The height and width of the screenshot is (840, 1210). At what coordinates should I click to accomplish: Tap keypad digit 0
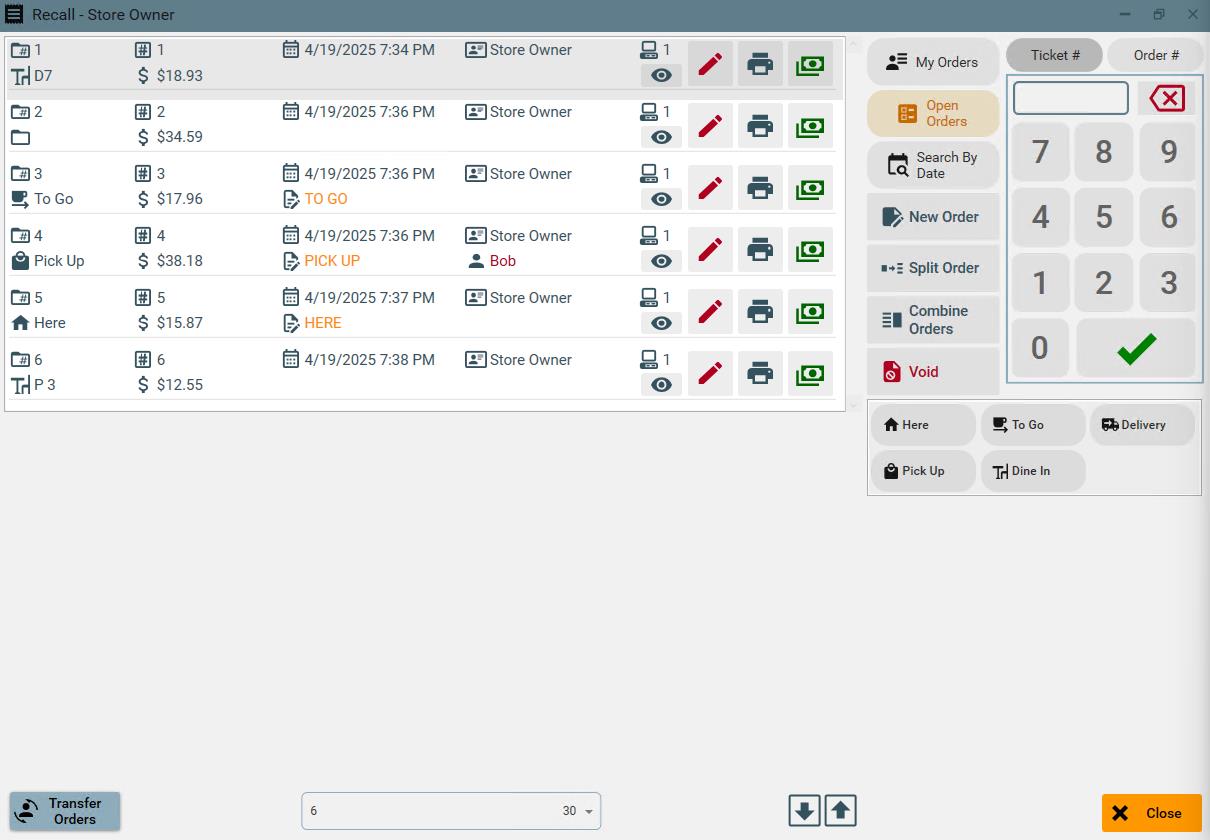(x=1040, y=348)
